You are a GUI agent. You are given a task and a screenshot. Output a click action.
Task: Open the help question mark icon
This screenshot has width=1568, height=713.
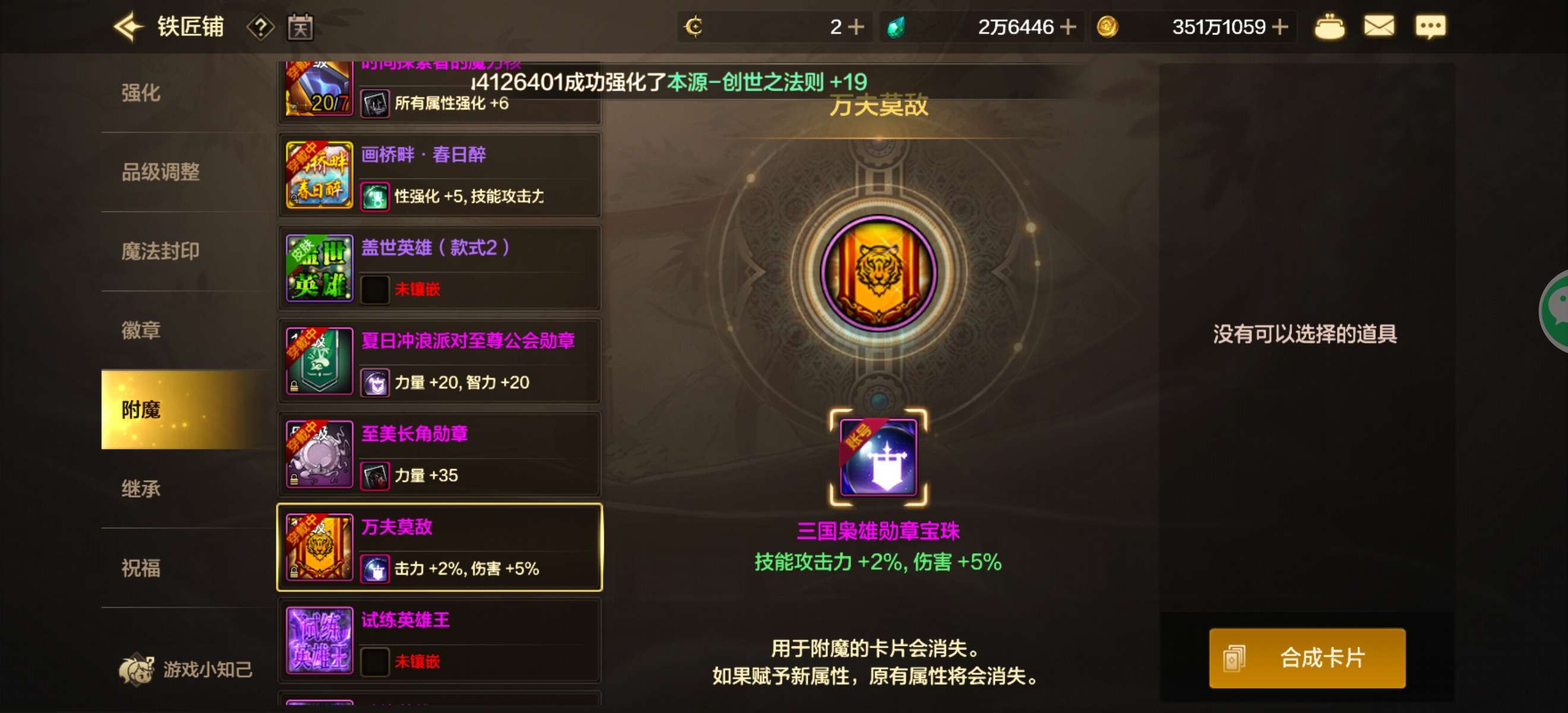261,27
